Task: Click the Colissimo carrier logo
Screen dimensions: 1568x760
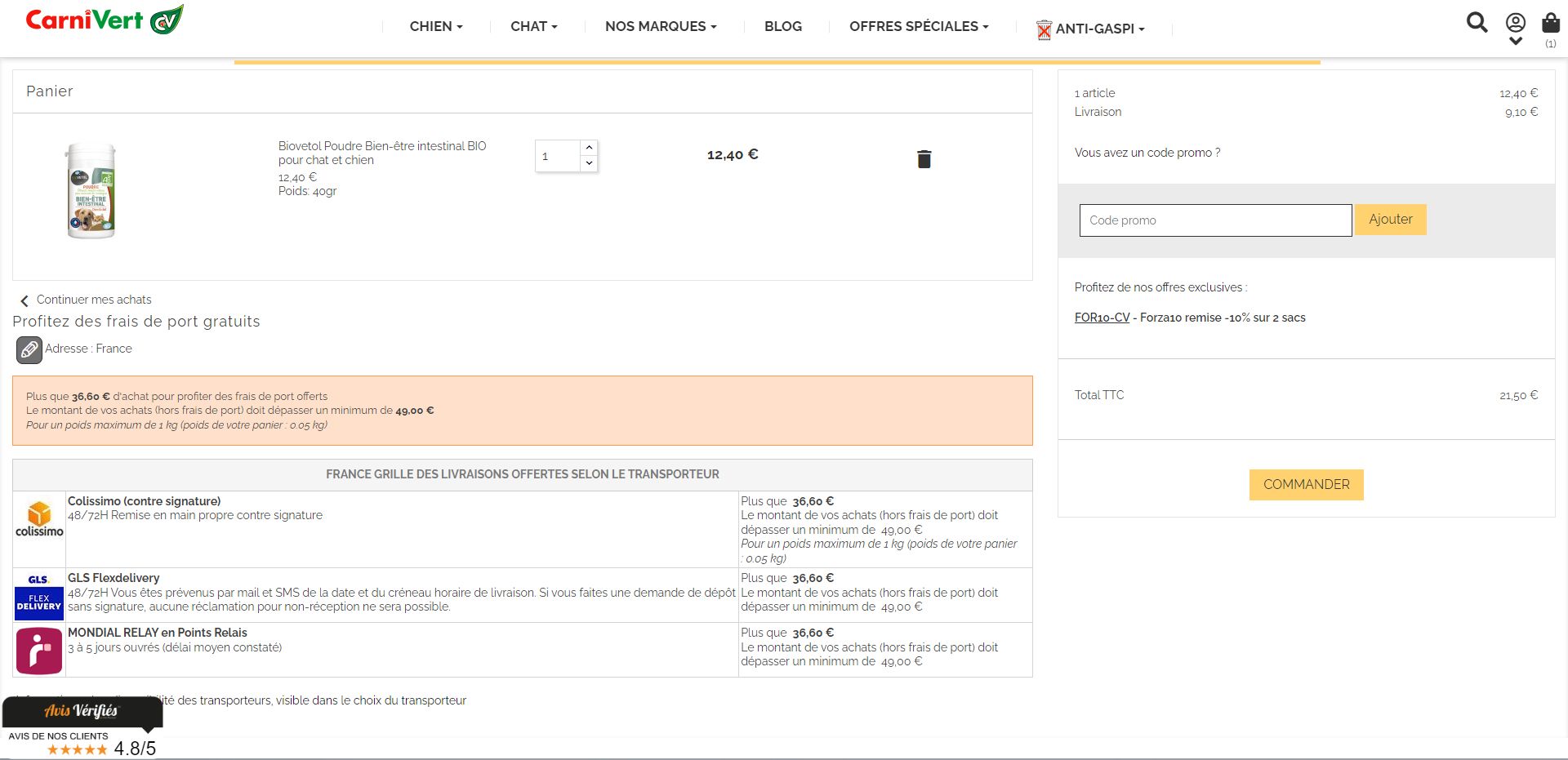Action: tap(39, 520)
